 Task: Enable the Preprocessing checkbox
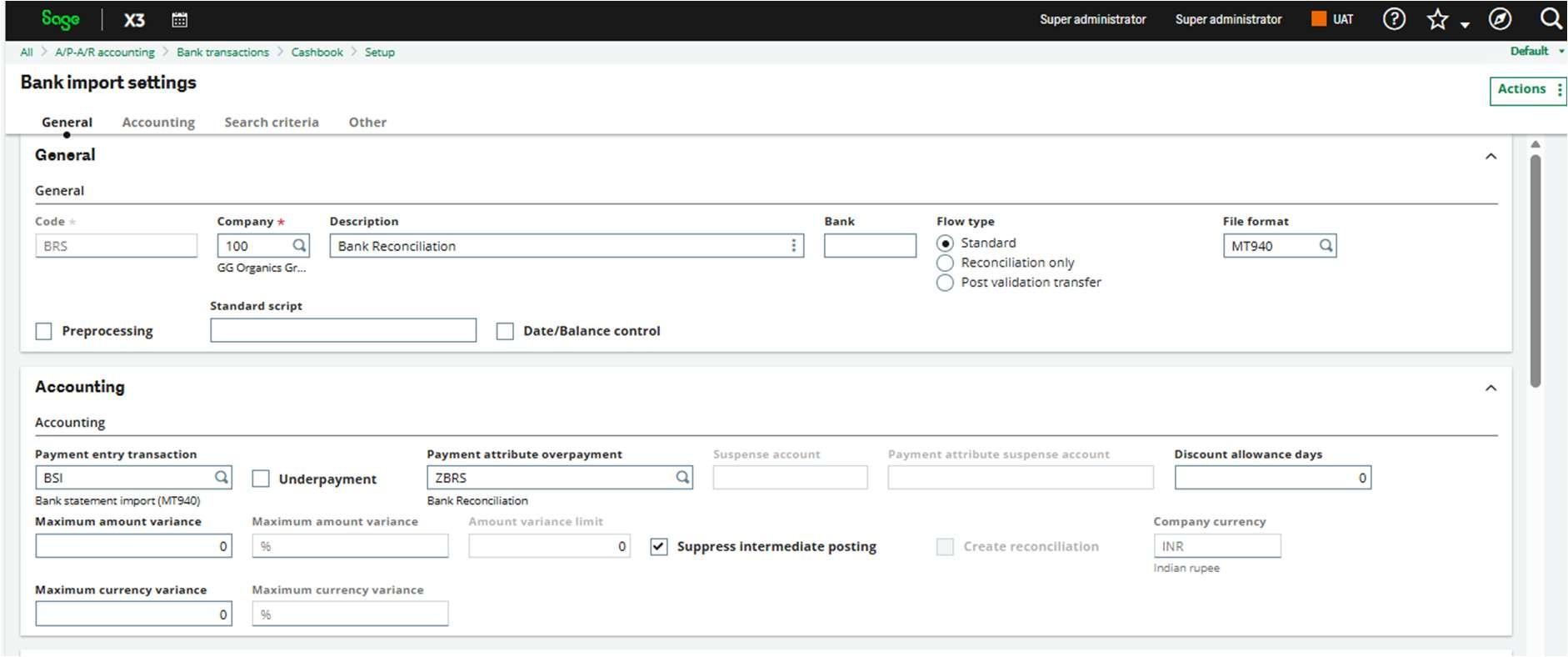click(44, 332)
